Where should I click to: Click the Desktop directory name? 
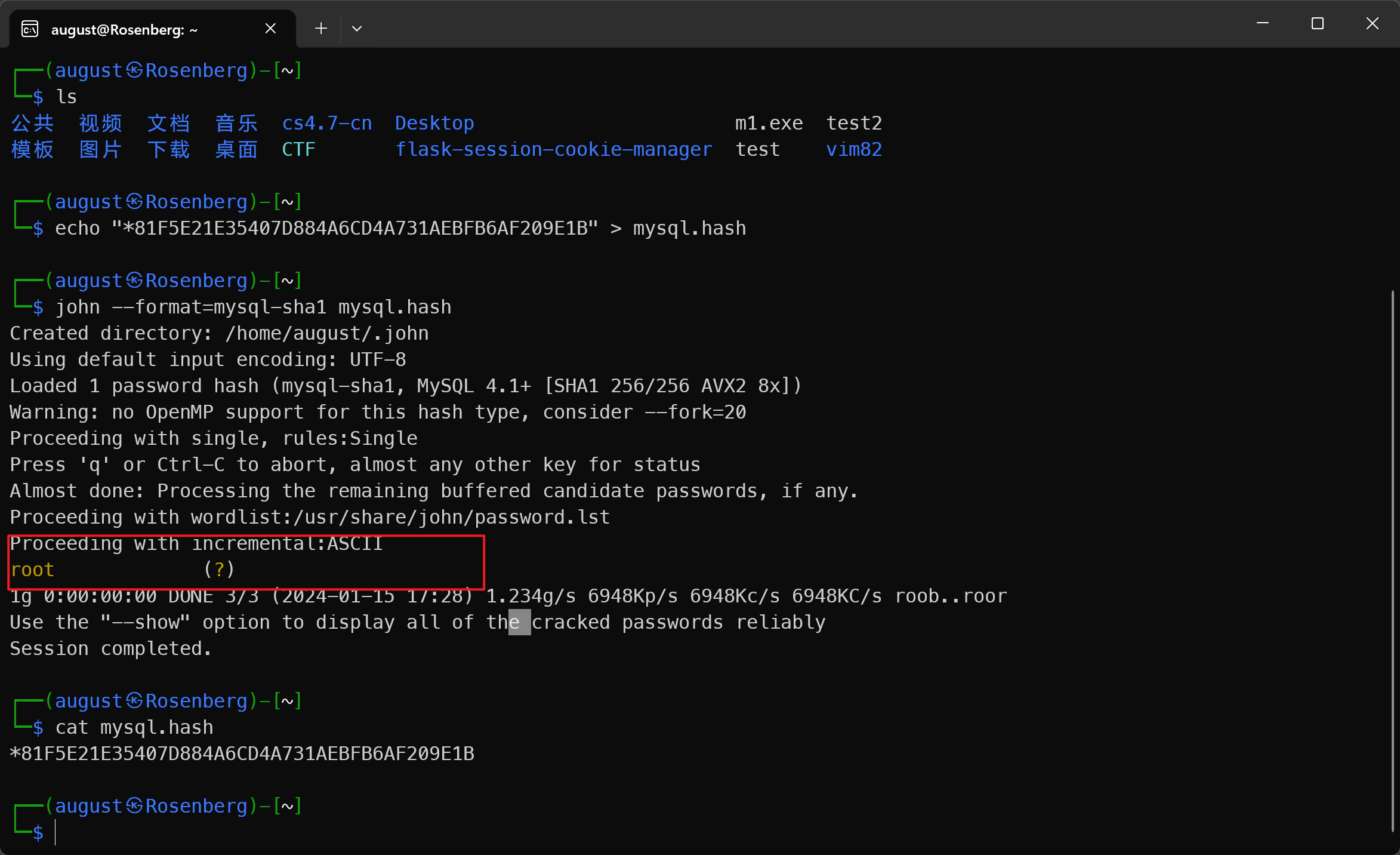pyautogui.click(x=434, y=123)
